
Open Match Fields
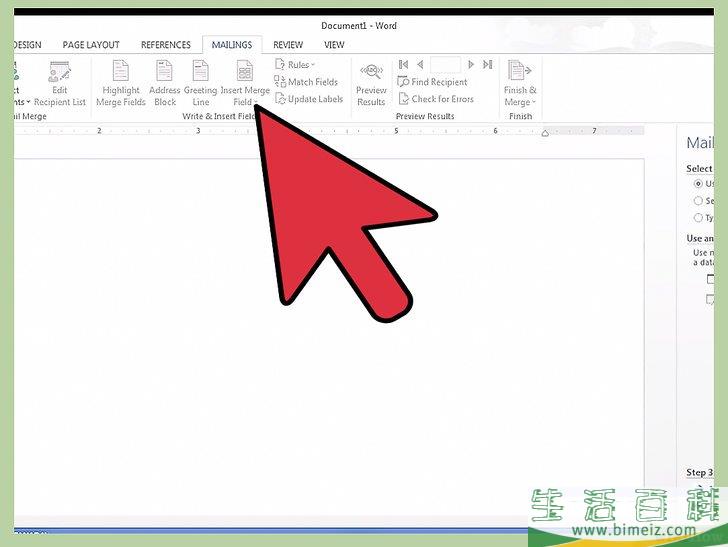[x=306, y=82]
